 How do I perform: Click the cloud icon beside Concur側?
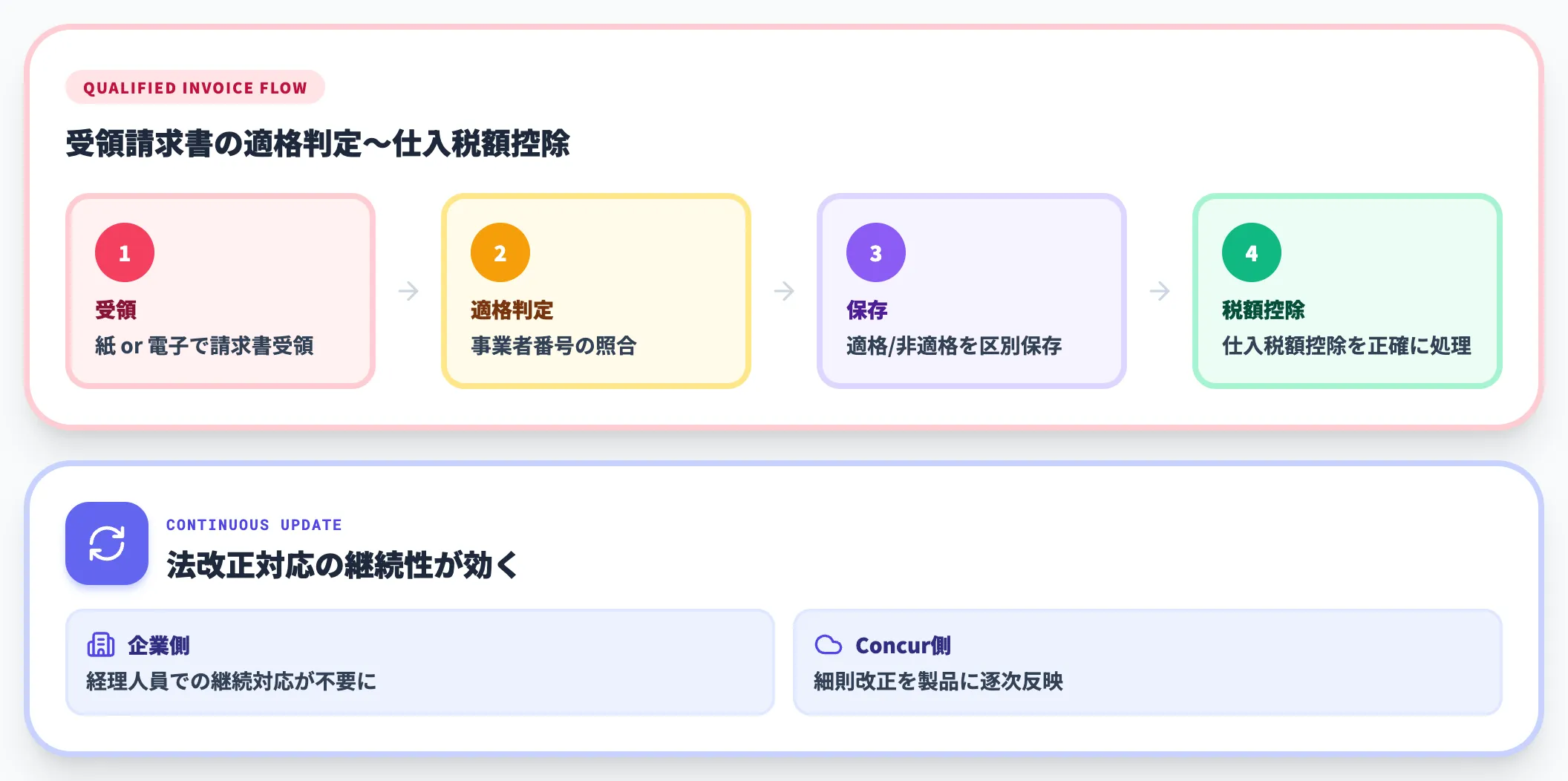click(x=829, y=644)
